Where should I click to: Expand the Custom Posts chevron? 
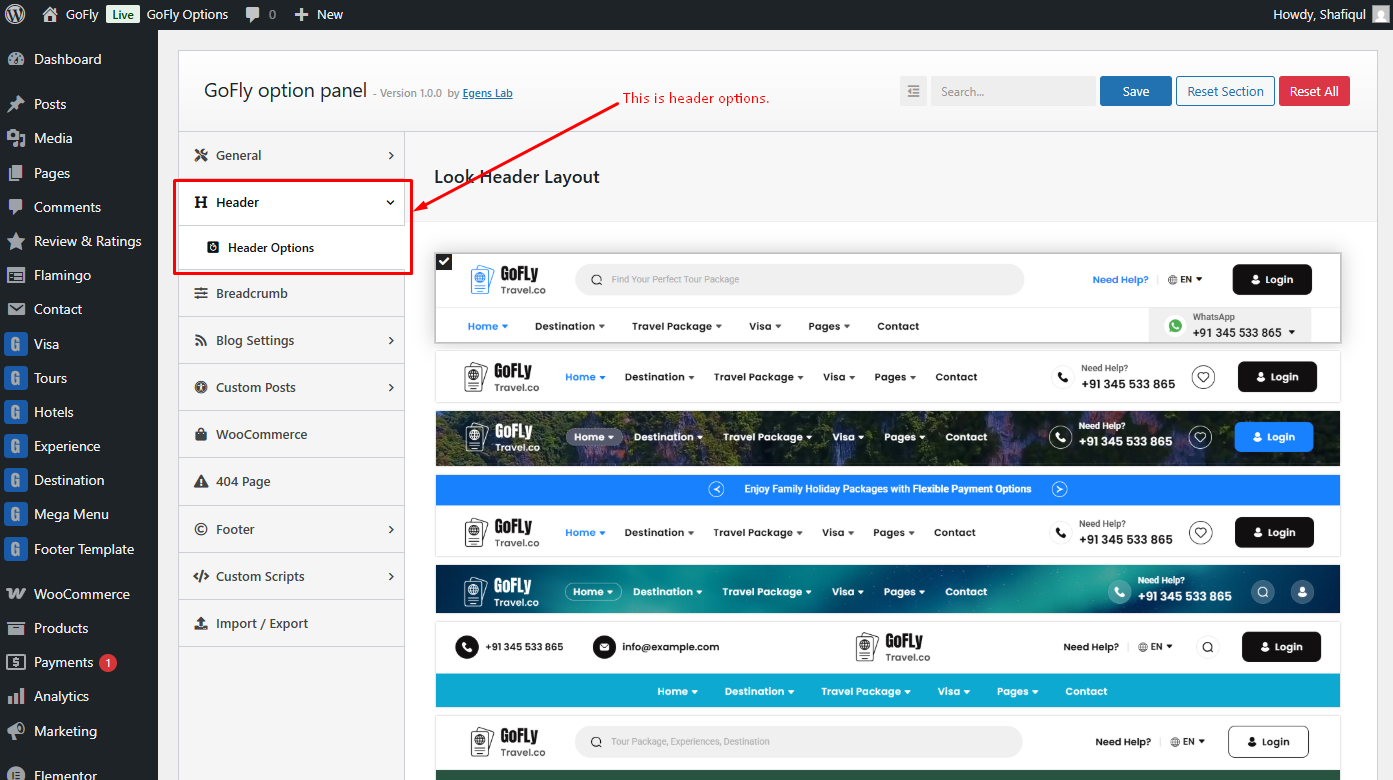pyautogui.click(x=391, y=388)
